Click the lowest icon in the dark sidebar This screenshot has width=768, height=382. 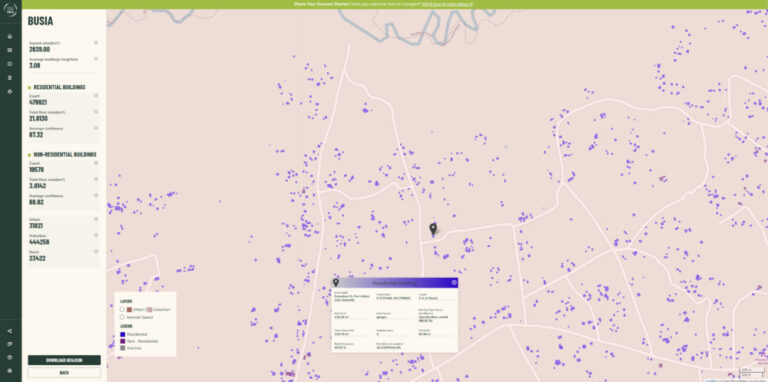click(10, 371)
